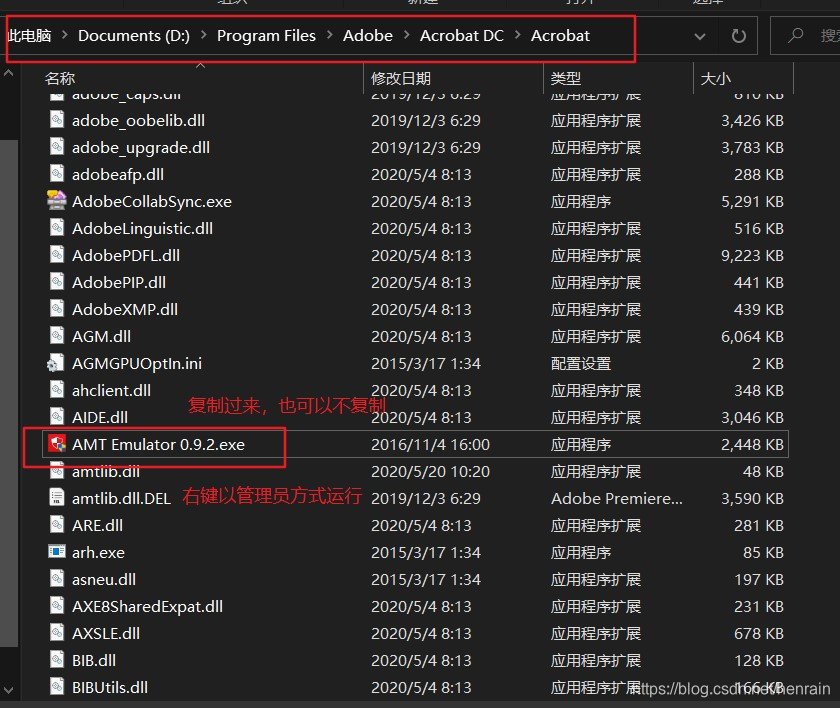The height and width of the screenshot is (708, 840).
Task: Go to Adobe breadcrumb segment
Action: tap(368, 35)
